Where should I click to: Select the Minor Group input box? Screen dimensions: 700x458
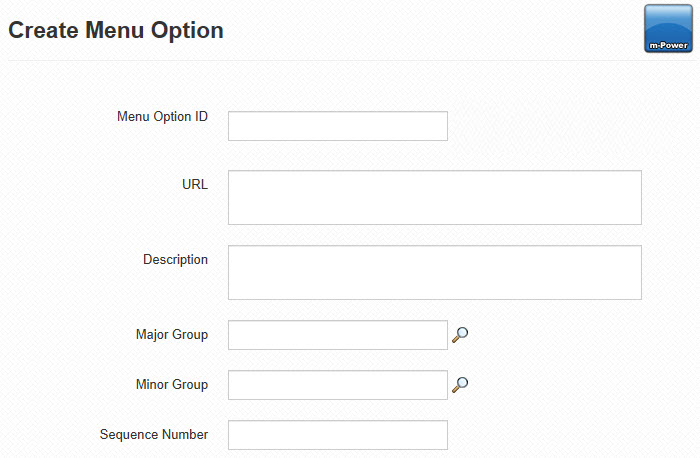coord(338,385)
